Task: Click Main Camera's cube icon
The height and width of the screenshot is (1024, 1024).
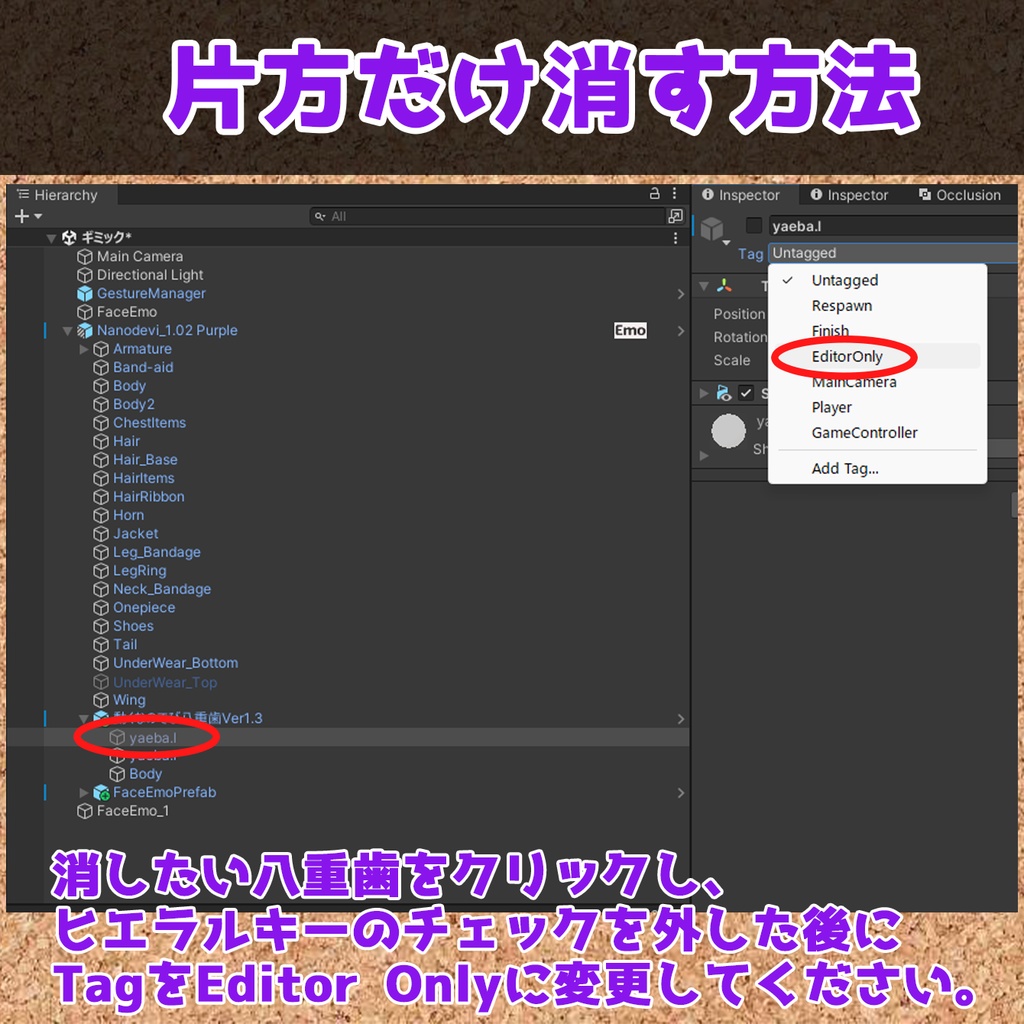Action: (x=84, y=256)
